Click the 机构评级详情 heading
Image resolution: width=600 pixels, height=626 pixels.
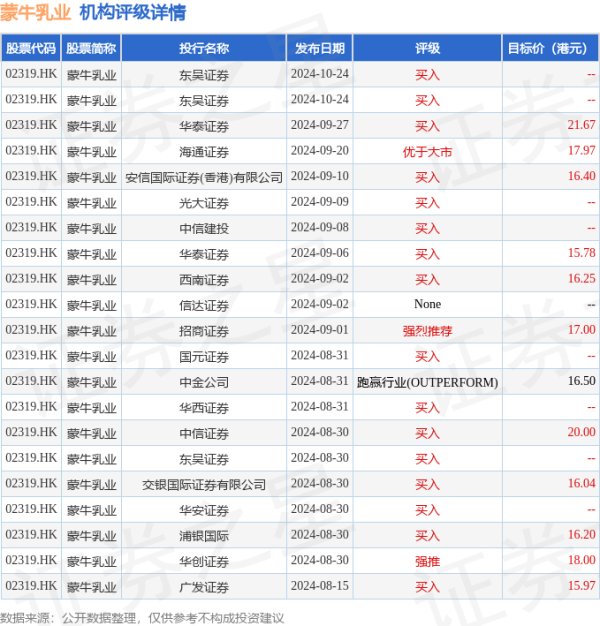pyautogui.click(x=133, y=12)
